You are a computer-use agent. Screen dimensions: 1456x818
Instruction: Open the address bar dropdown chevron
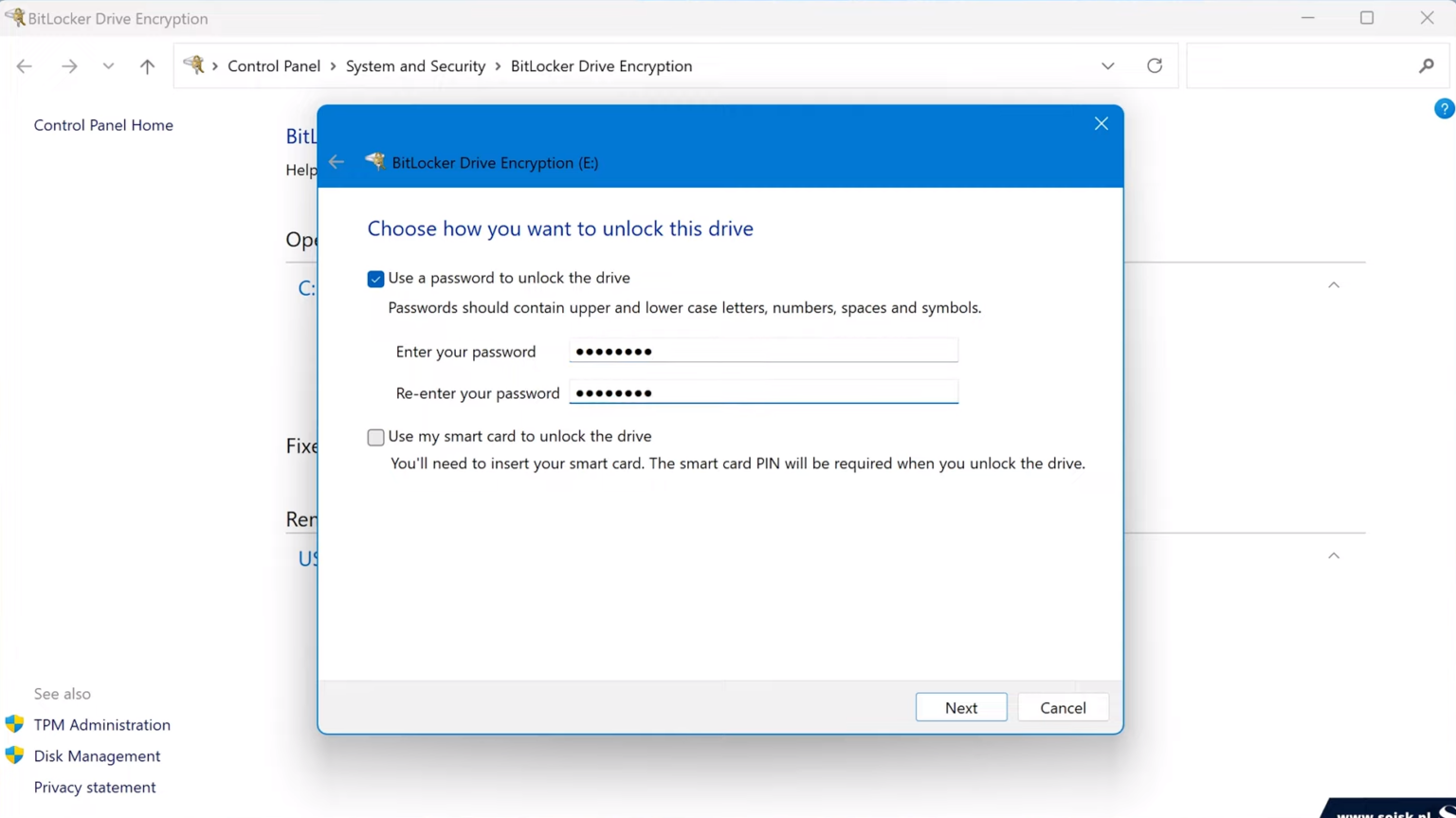(x=1107, y=65)
